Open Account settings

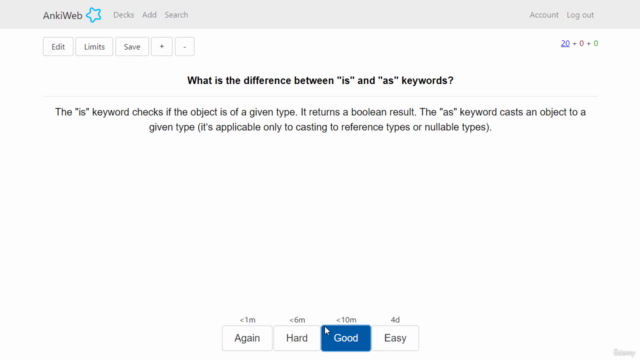pos(544,15)
